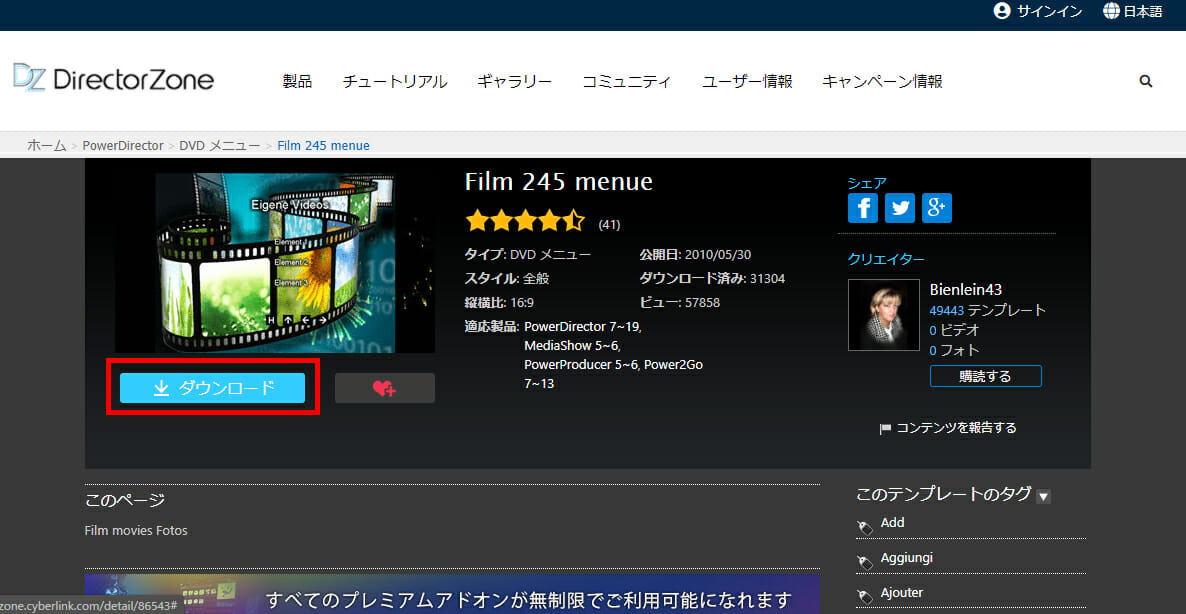
Task: Share on Twitter icon
Action: coord(899,208)
